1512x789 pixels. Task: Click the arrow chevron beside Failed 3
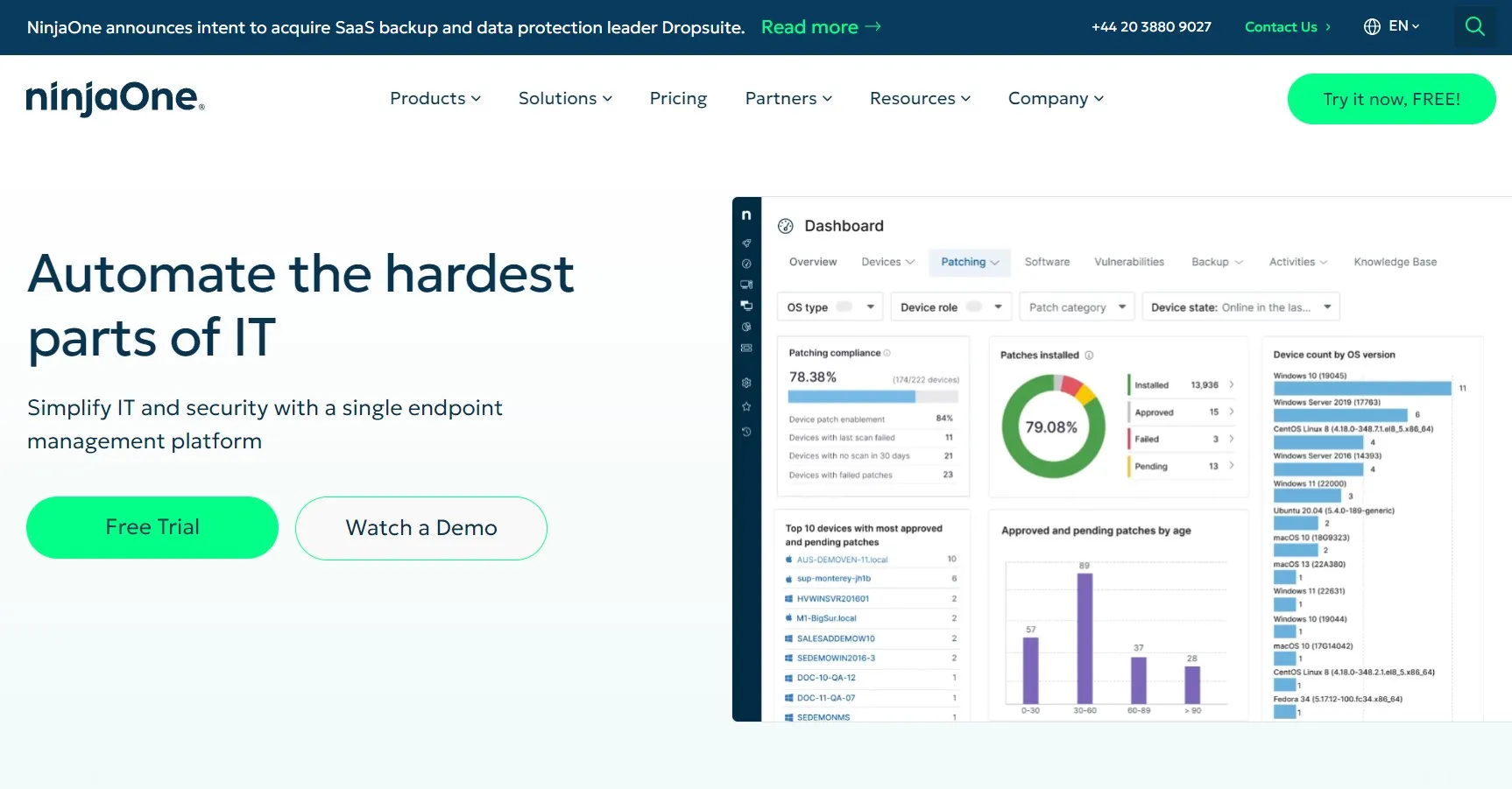[x=1232, y=439]
